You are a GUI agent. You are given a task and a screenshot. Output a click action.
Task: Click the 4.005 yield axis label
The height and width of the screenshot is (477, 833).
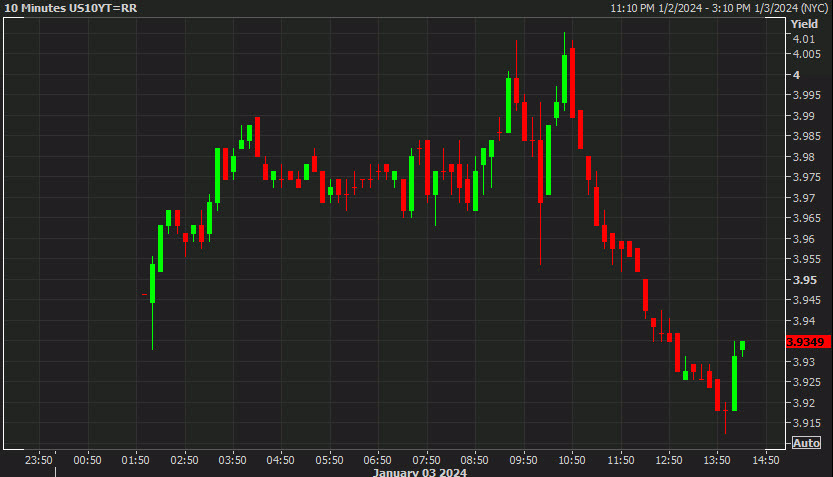coord(806,54)
